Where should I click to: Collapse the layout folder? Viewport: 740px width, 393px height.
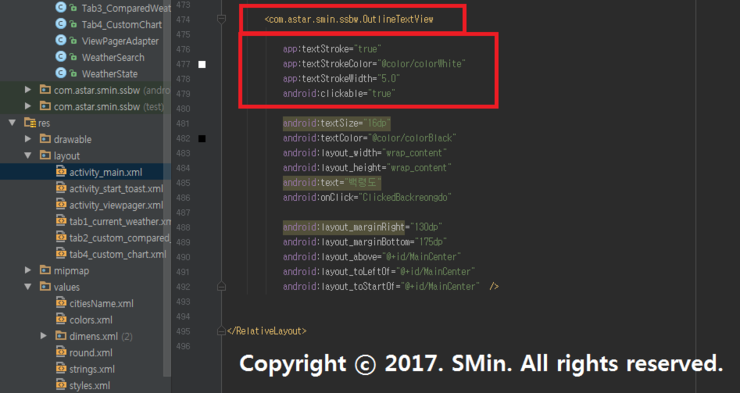pyautogui.click(x=28, y=155)
